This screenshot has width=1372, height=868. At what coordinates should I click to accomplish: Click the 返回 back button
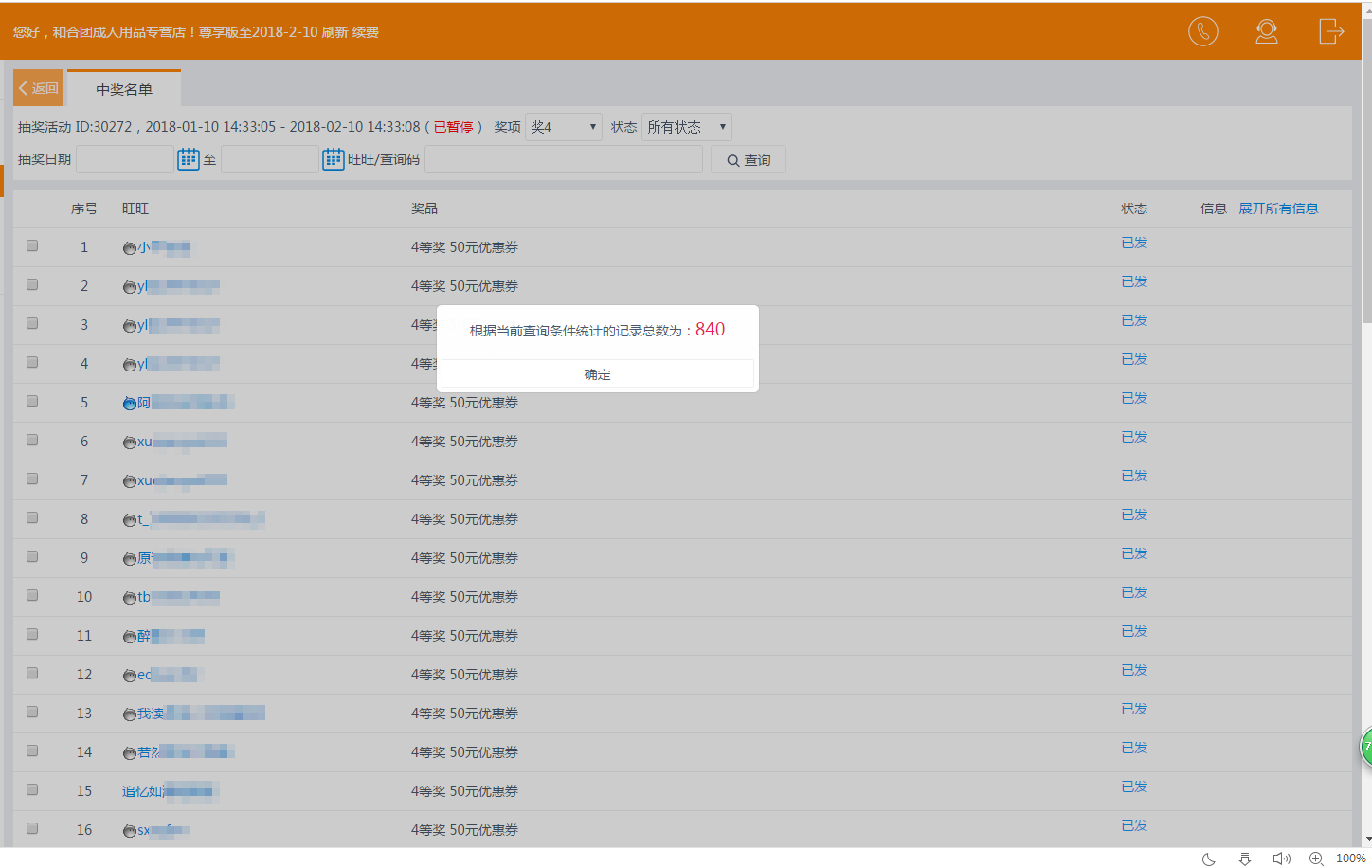(x=38, y=88)
